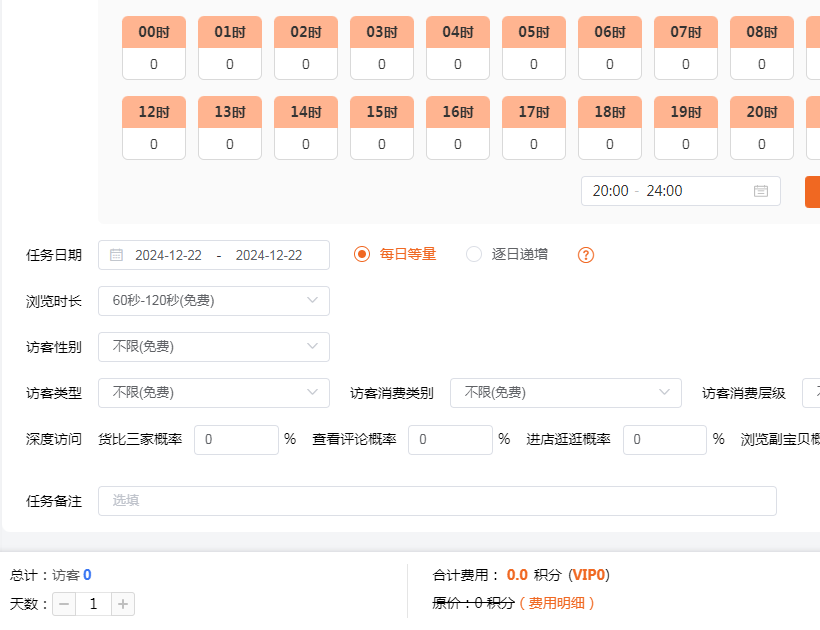Click the 查看评论概率 input box

450,439
